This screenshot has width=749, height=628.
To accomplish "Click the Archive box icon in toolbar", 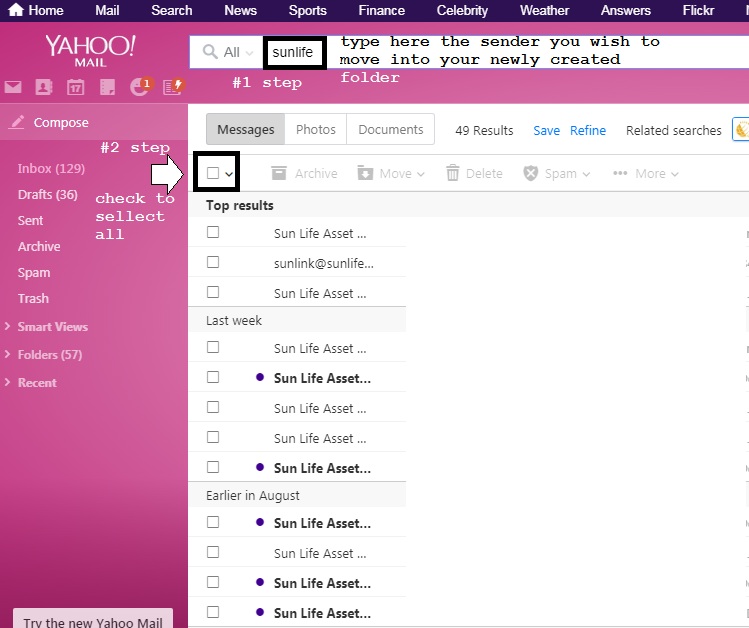I will click(x=278, y=173).
